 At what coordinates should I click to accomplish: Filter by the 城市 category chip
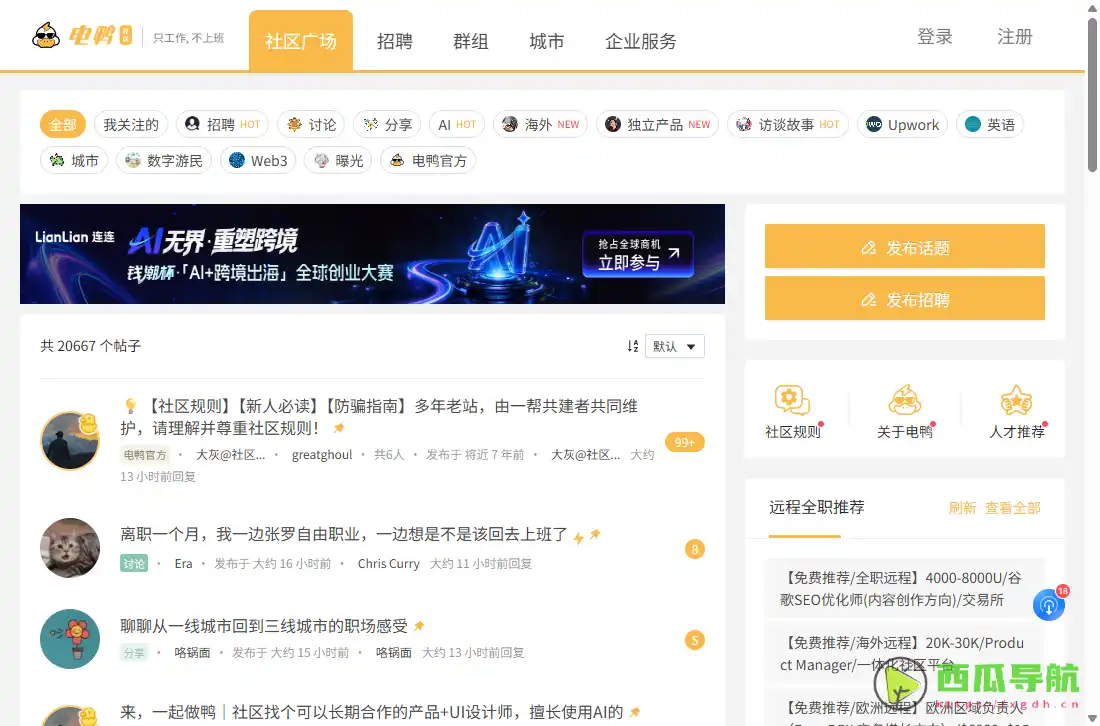(74, 161)
